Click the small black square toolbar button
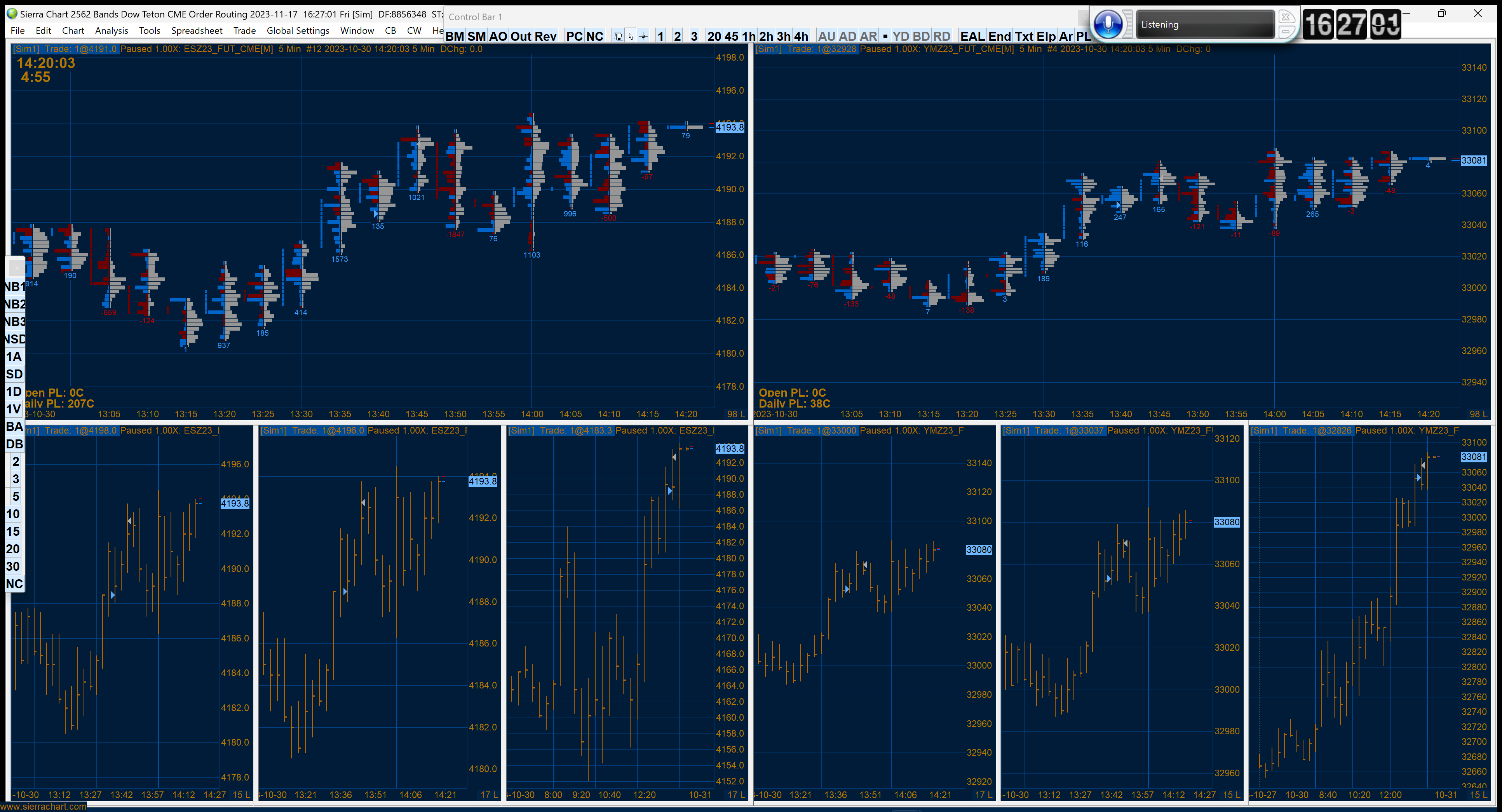 coord(885,36)
